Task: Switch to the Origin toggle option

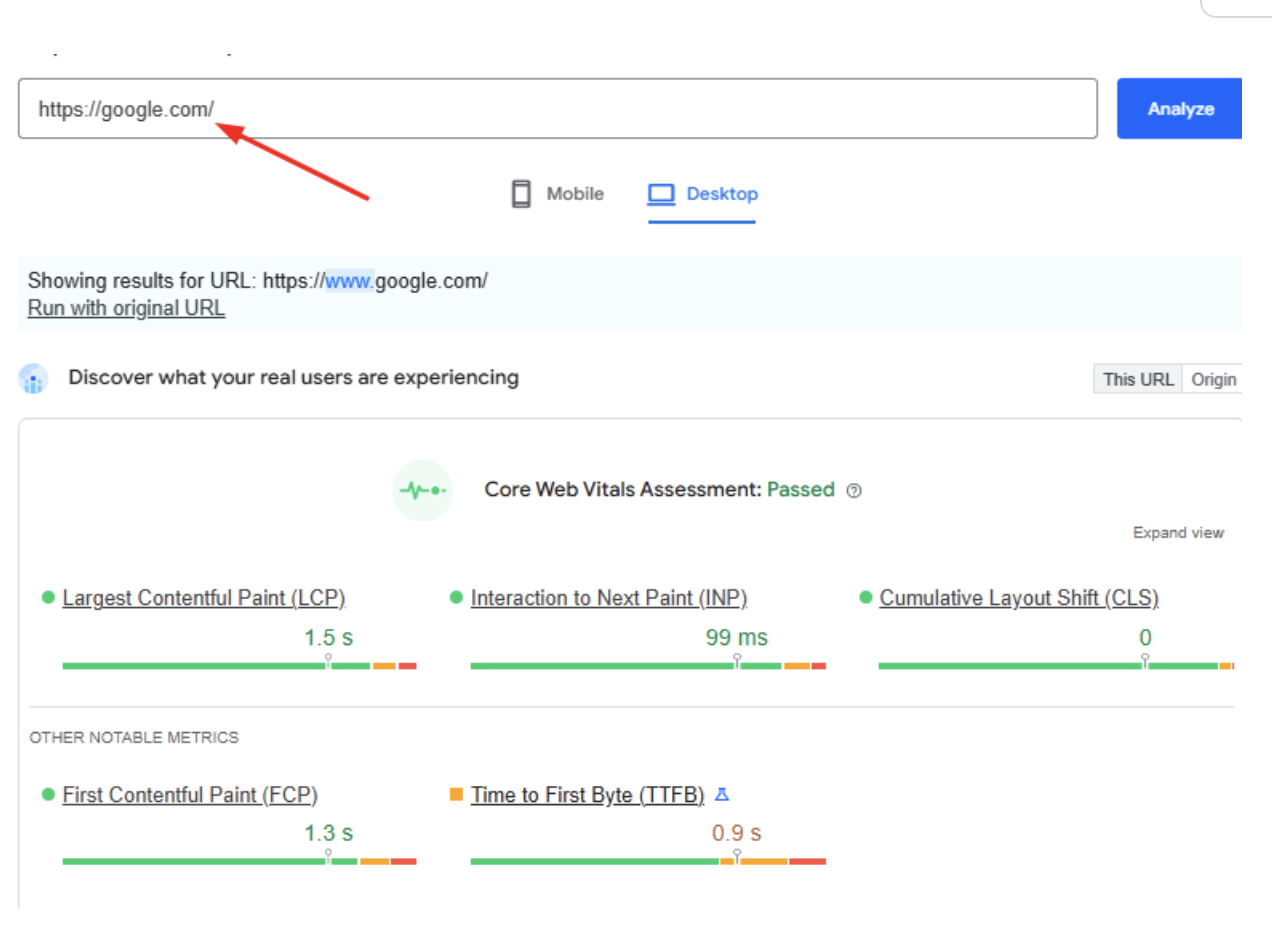Action: [x=1213, y=380]
